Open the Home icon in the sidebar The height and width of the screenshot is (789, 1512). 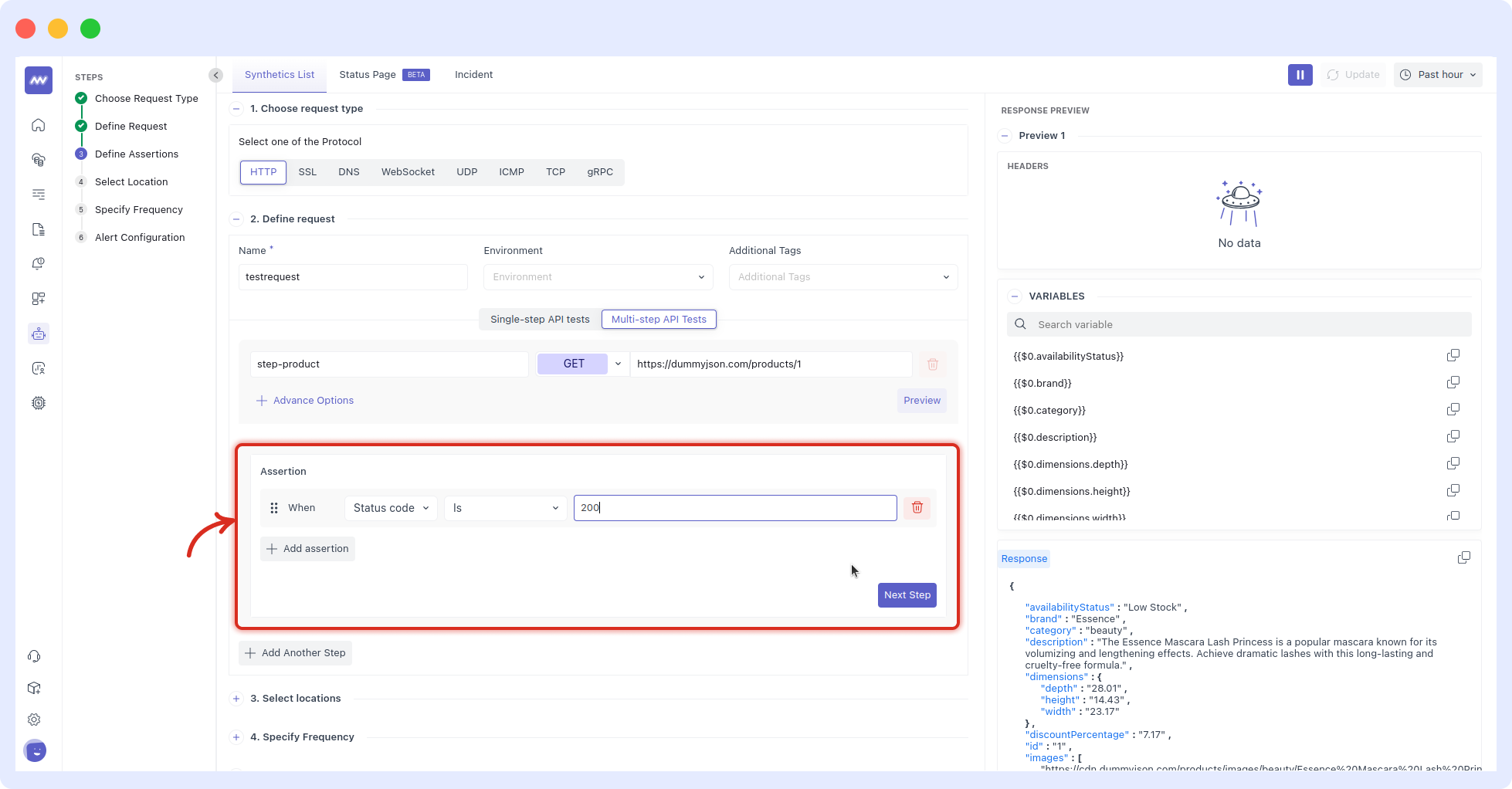point(38,125)
